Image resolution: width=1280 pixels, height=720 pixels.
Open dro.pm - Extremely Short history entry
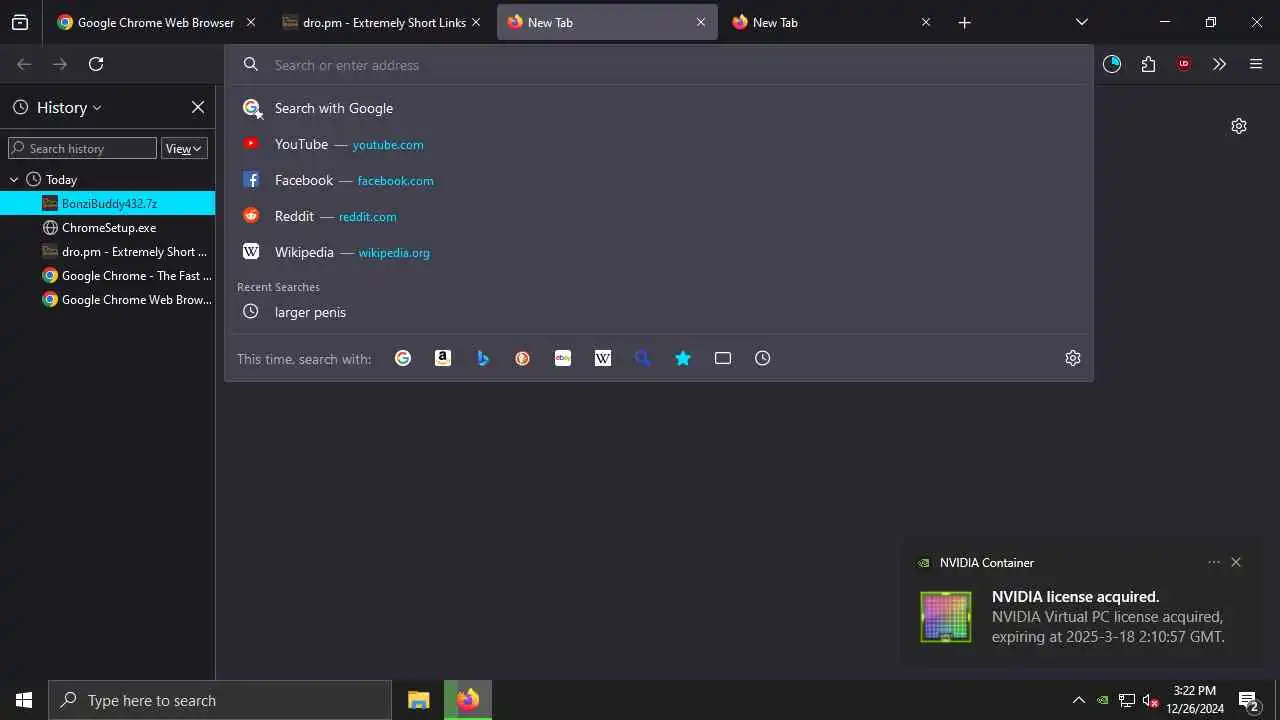(108, 252)
